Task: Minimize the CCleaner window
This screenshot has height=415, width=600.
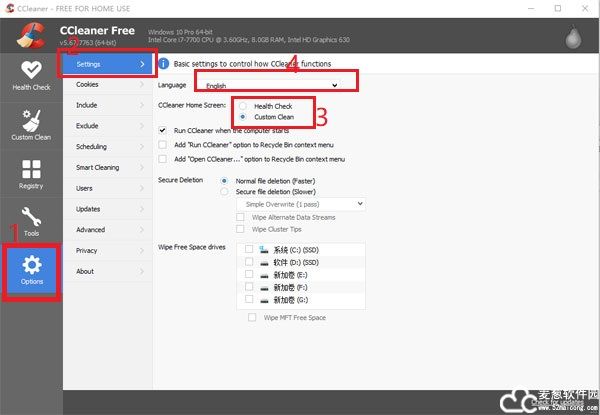Action: pyautogui.click(x=531, y=8)
